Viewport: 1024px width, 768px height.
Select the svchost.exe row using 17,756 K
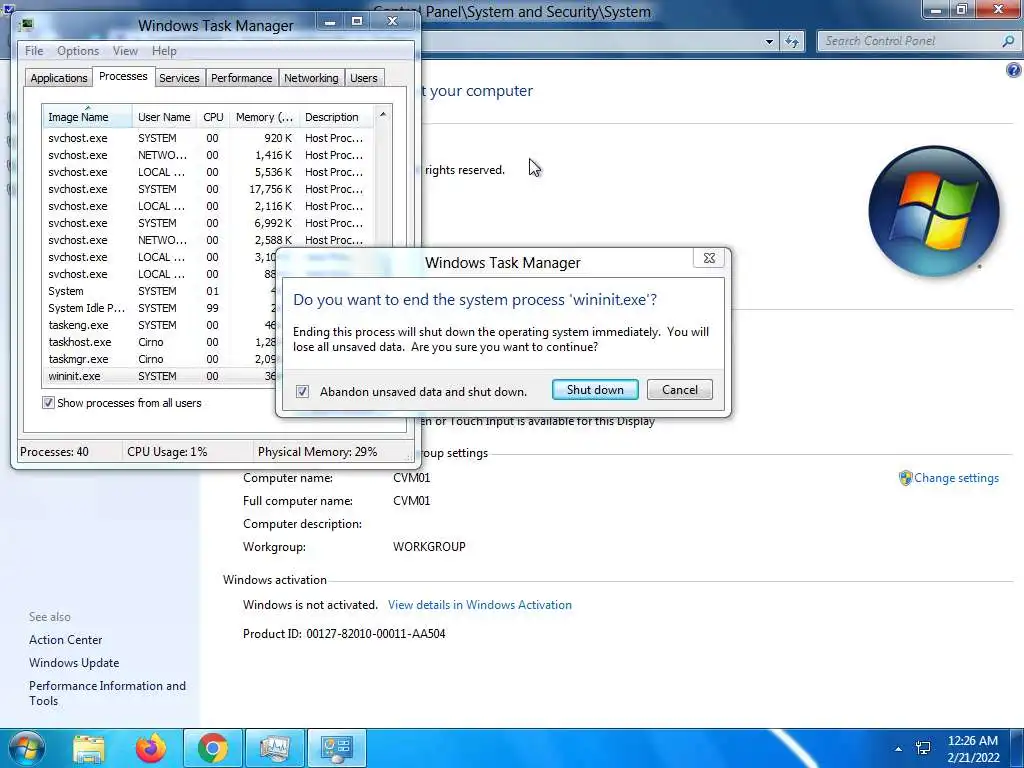208,189
